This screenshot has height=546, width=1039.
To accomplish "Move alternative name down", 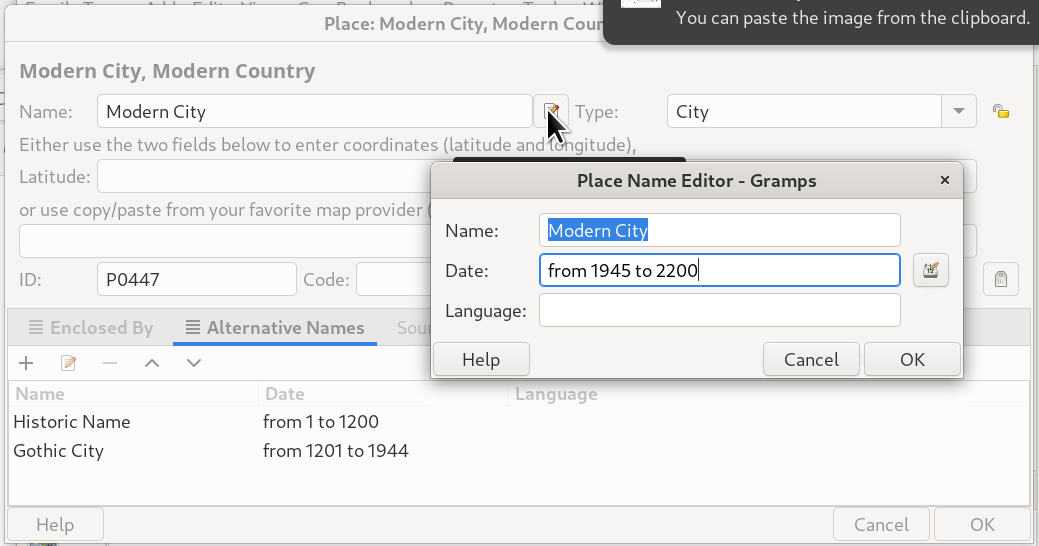I will point(194,363).
